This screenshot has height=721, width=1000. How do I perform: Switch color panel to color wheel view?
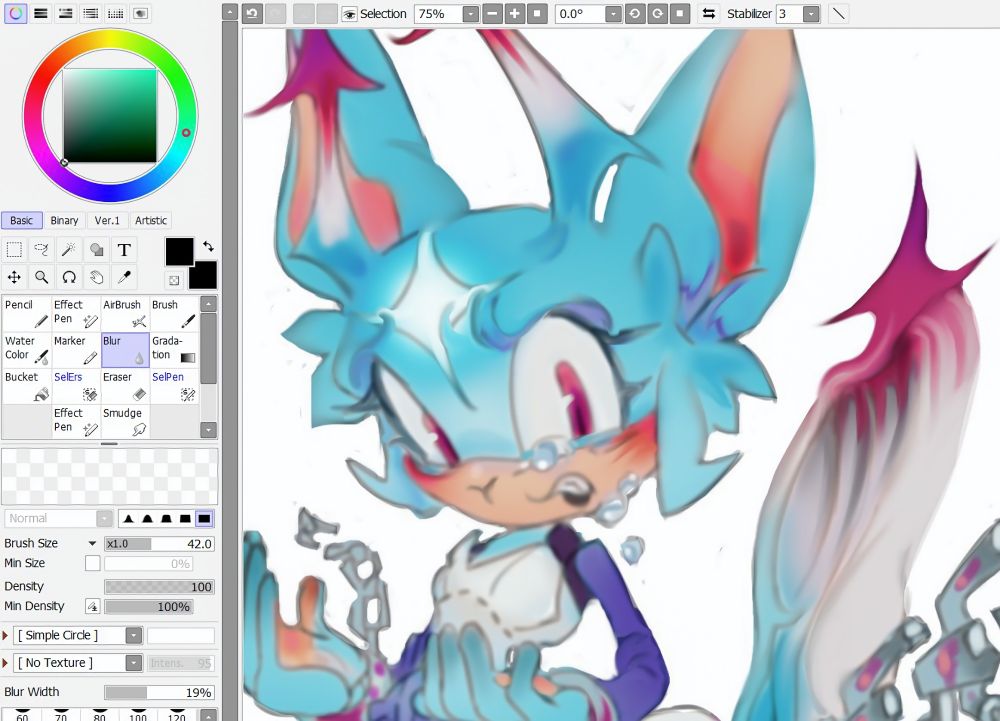click(x=15, y=13)
